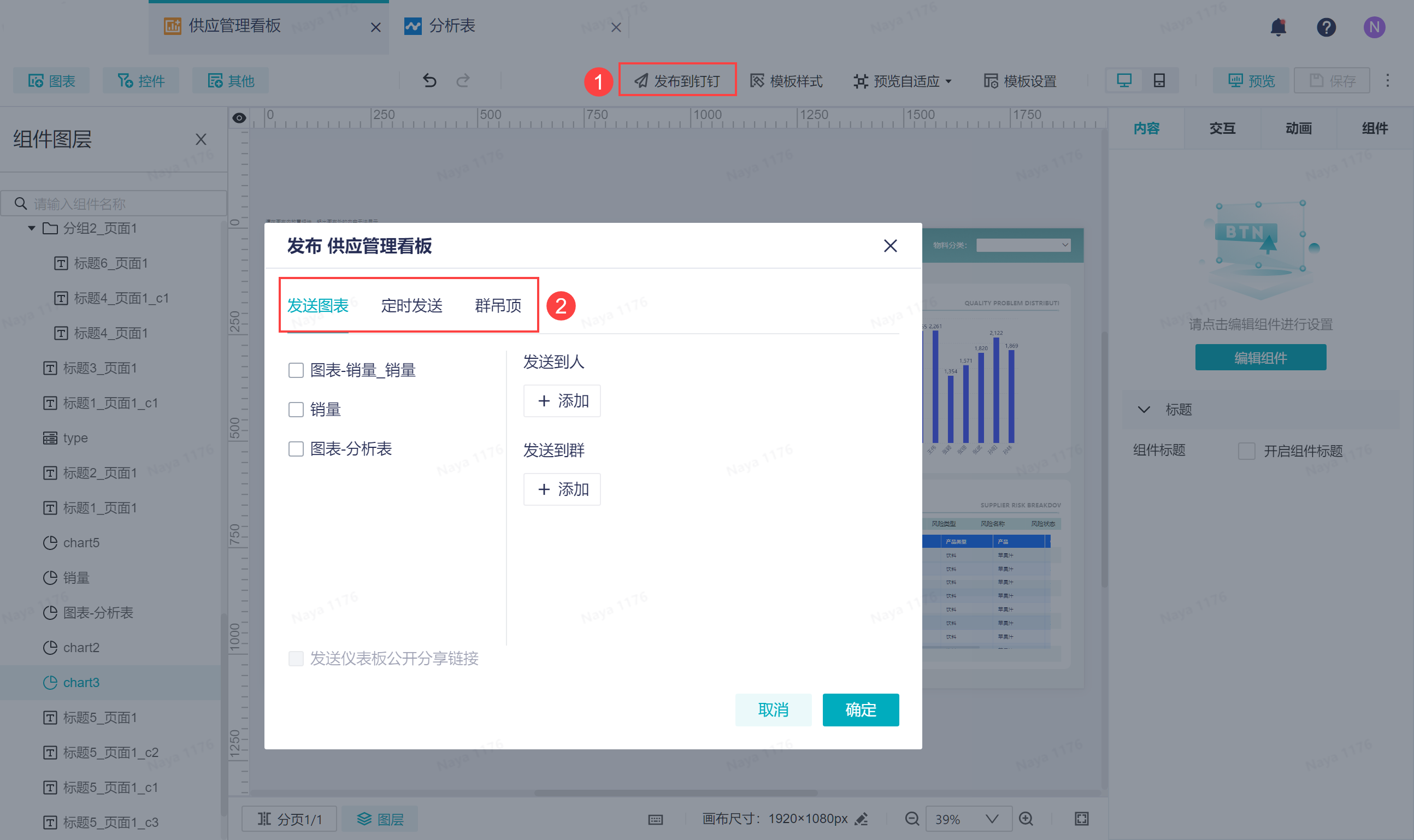The height and width of the screenshot is (840, 1414).
Task: Click the keyboard shortcuts icon in status bar
Action: click(x=655, y=819)
